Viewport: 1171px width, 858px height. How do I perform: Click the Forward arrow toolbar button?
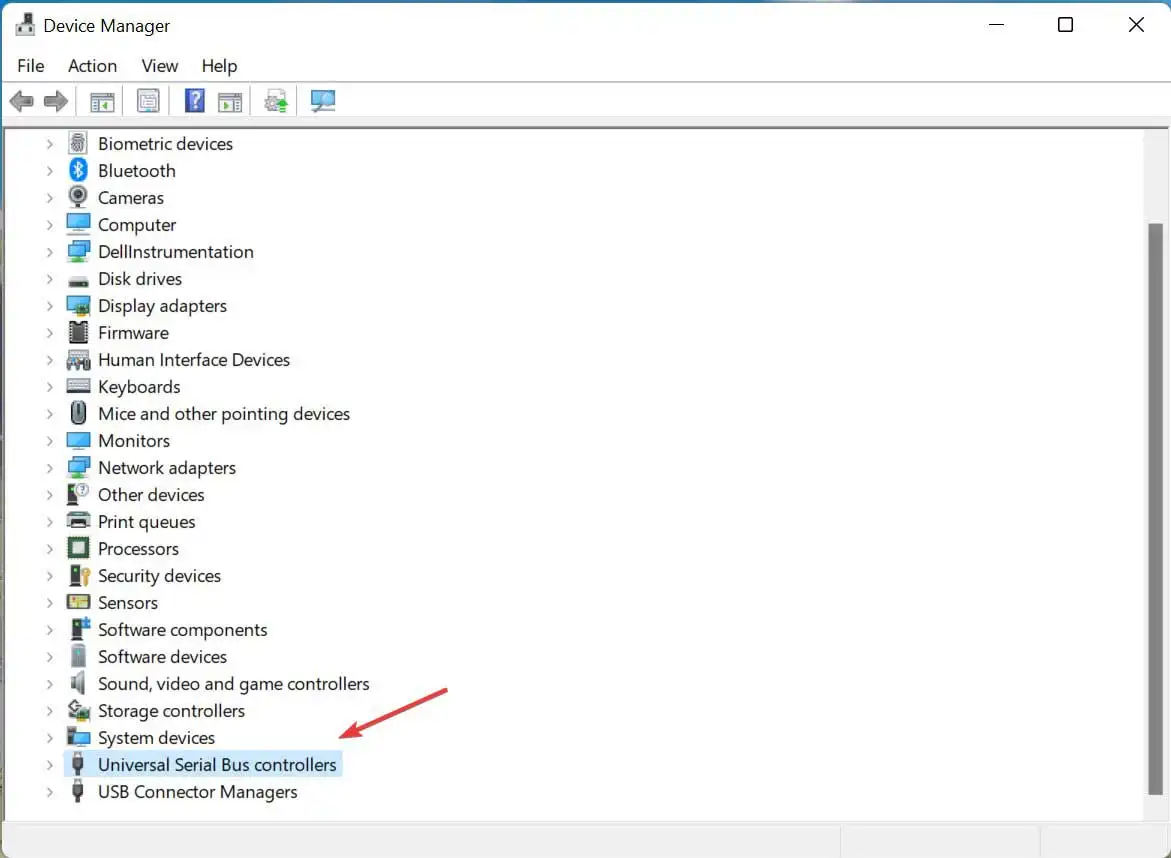56,101
